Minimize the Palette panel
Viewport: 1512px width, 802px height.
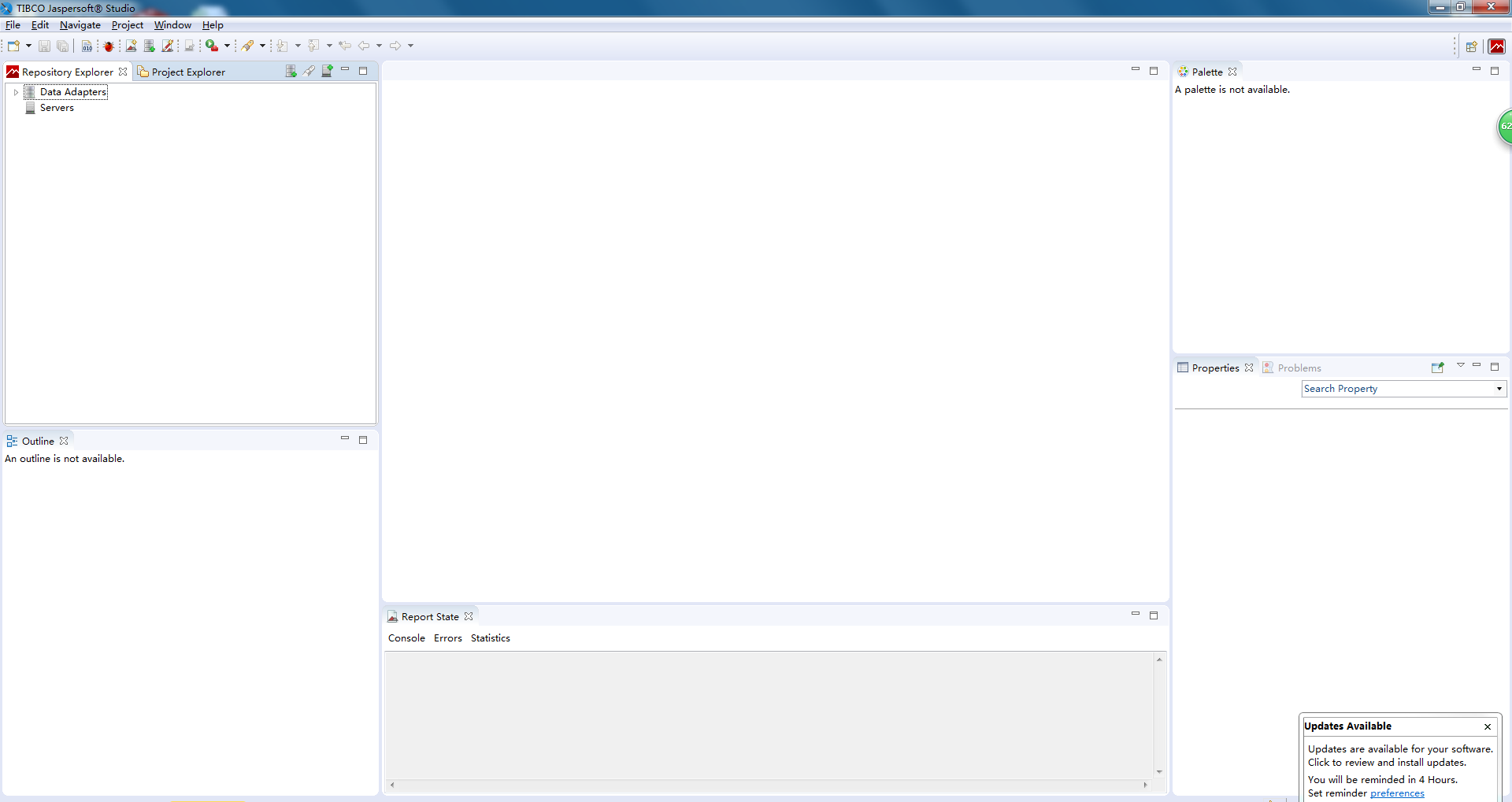(x=1477, y=69)
